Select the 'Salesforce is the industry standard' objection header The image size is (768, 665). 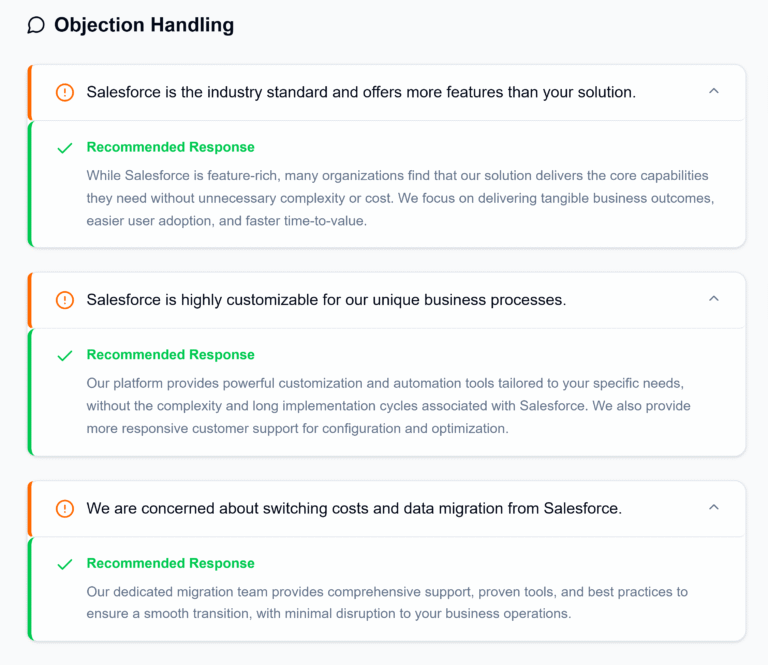coord(361,92)
